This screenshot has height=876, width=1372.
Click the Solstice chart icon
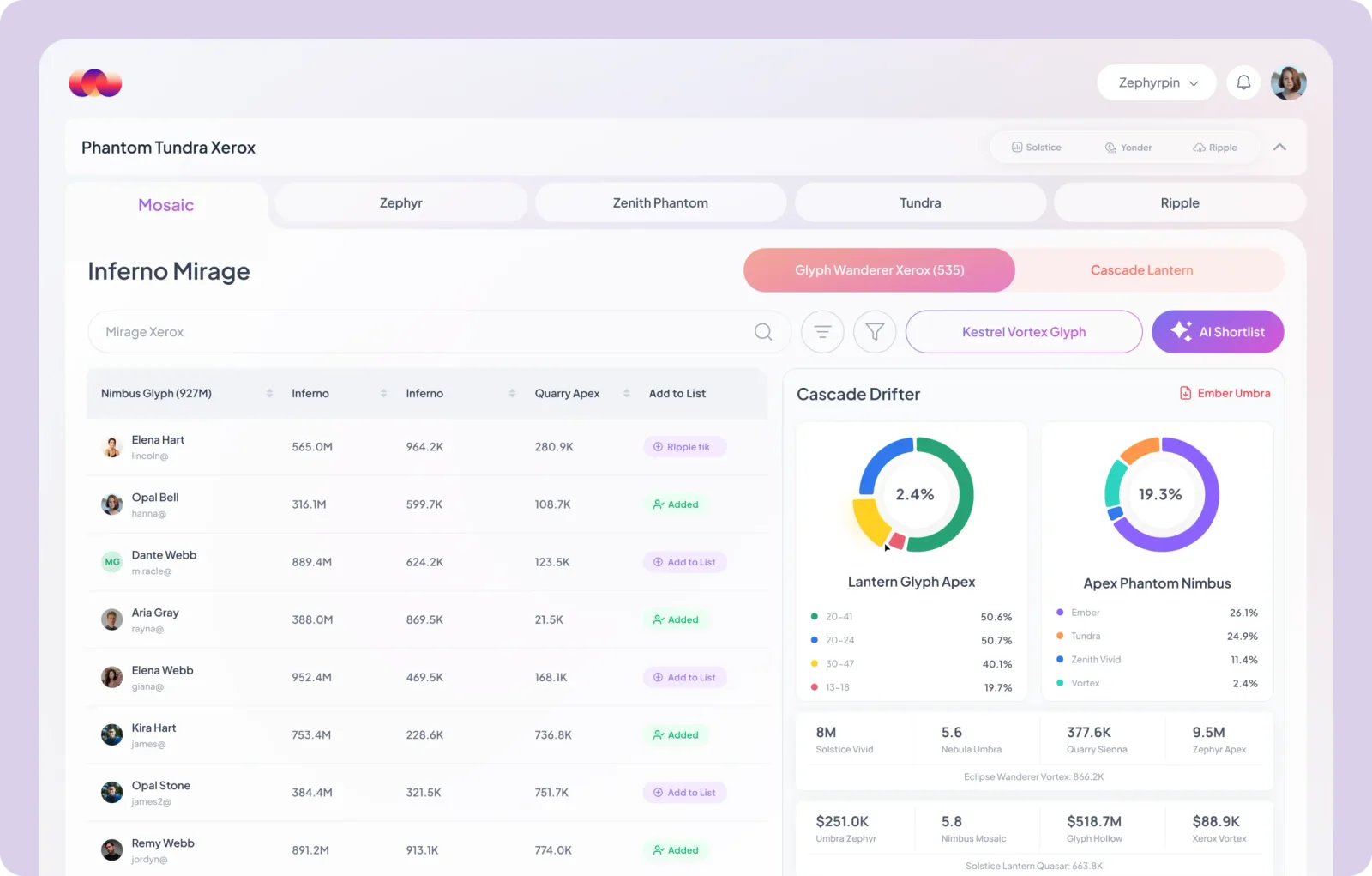(1017, 148)
